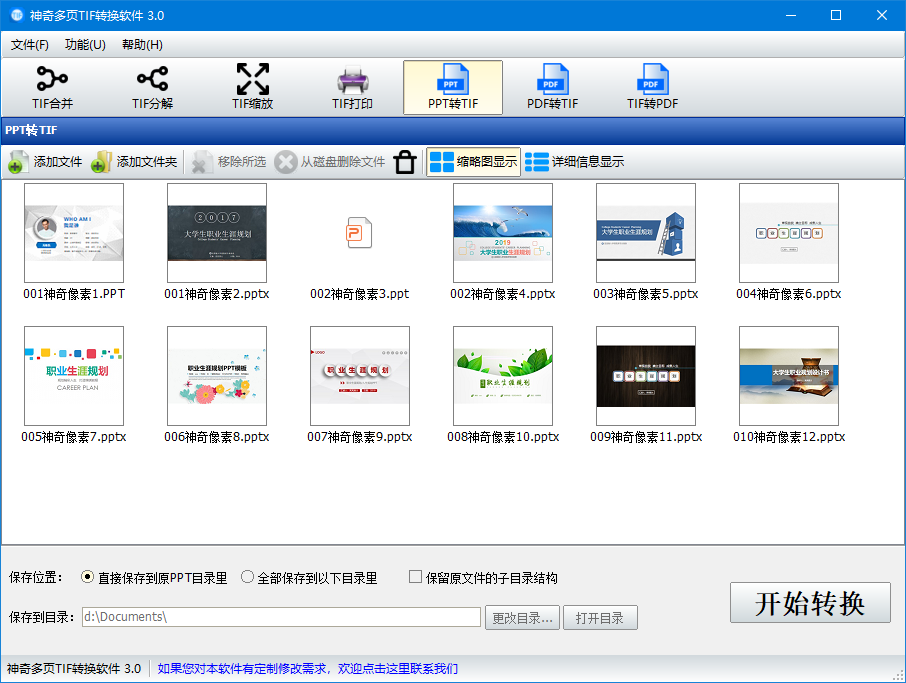Open the 帮助(H) menu
The image size is (906, 683).
142,44
